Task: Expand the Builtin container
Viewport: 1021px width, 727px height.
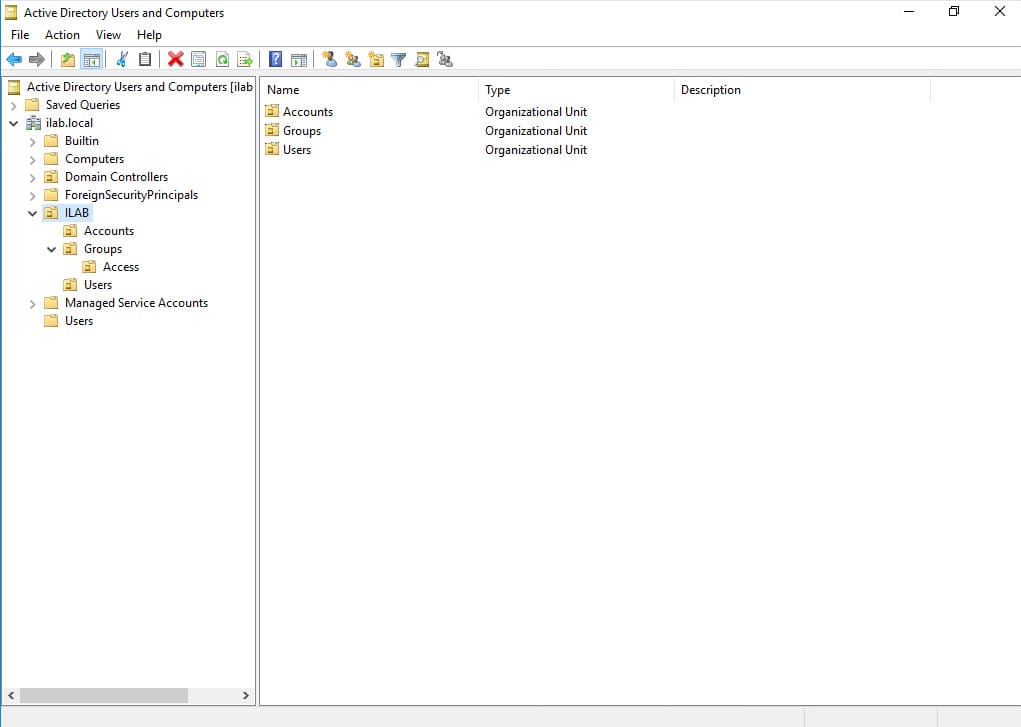Action: point(32,141)
